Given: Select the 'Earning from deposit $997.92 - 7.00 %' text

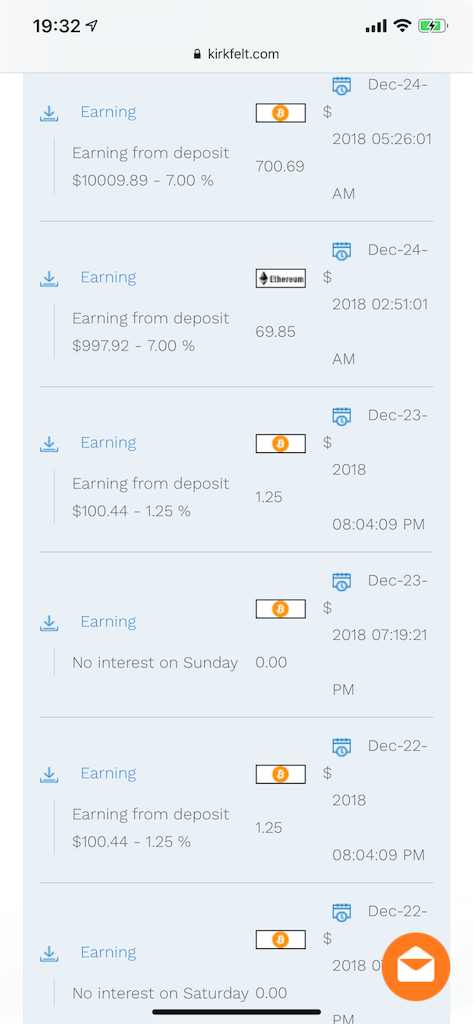Looking at the screenshot, I should 151,332.
